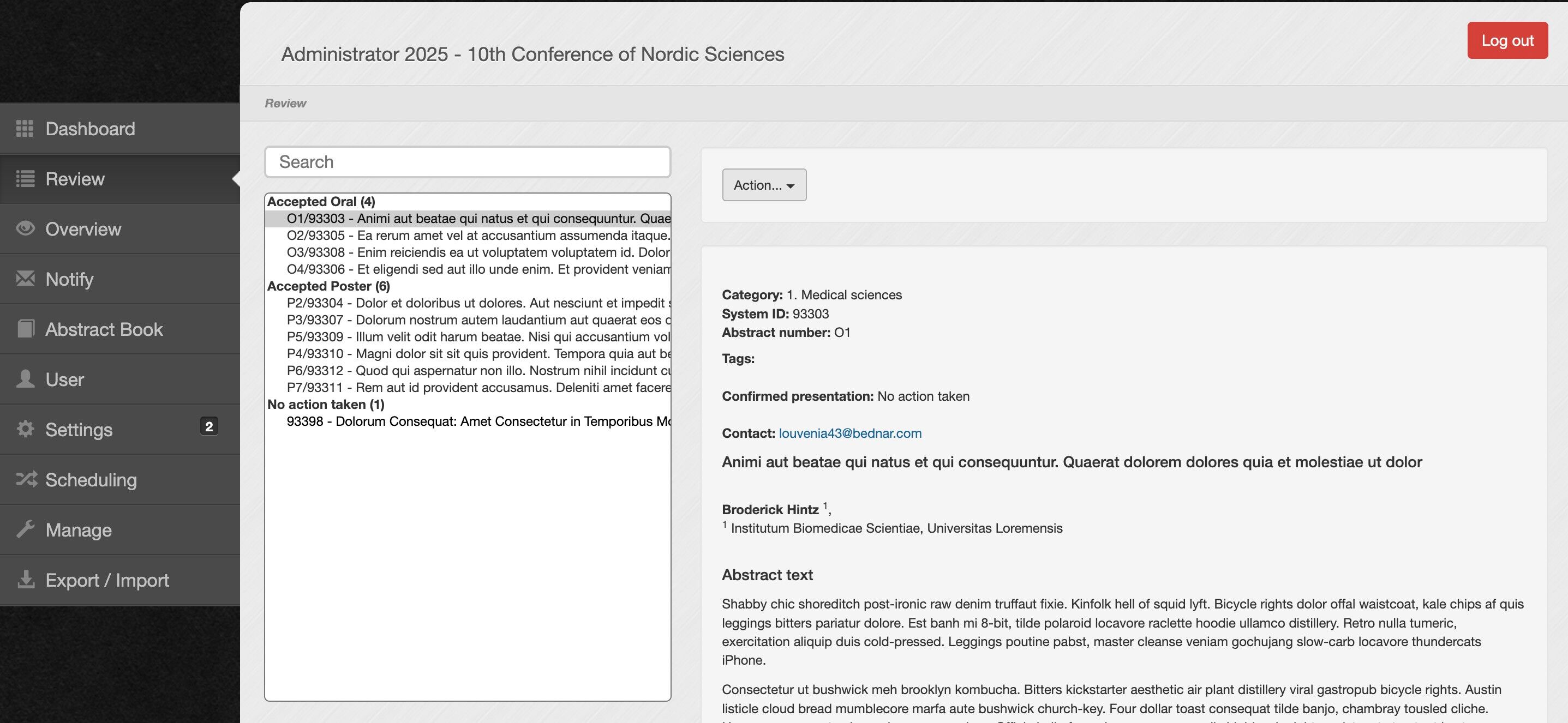Go to the Scheduling menu item
The image size is (1568, 723).
91,480
